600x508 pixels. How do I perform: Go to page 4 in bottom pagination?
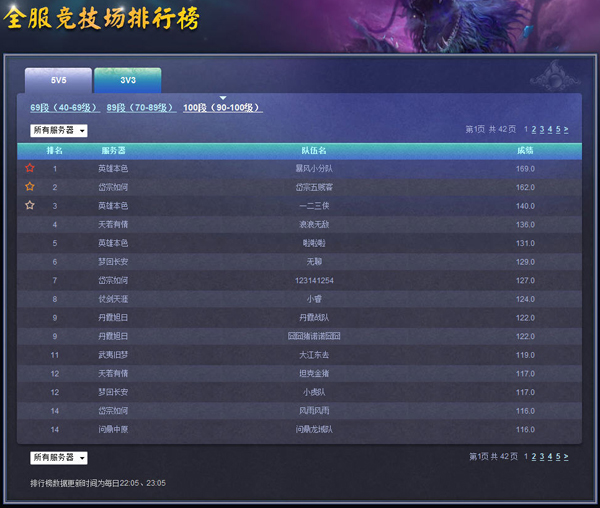(x=550, y=457)
